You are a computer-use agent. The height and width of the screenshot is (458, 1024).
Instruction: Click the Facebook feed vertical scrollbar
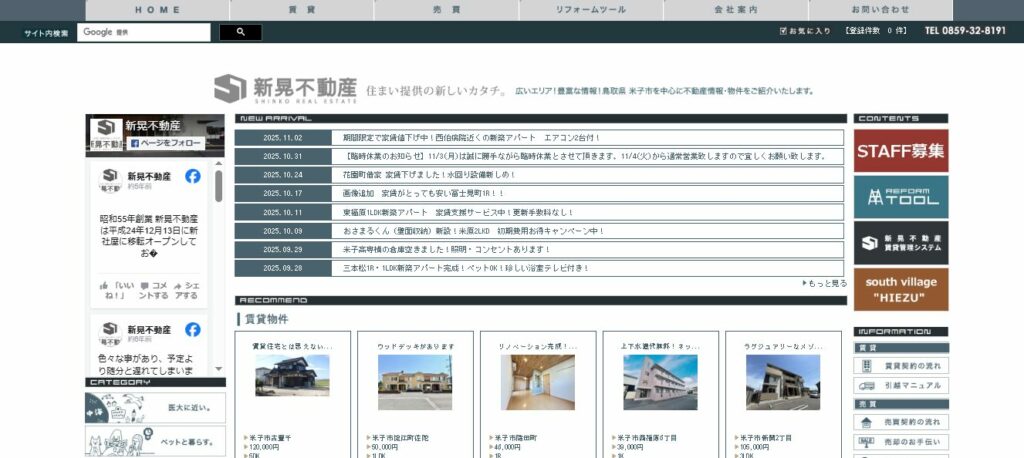tap(218, 185)
